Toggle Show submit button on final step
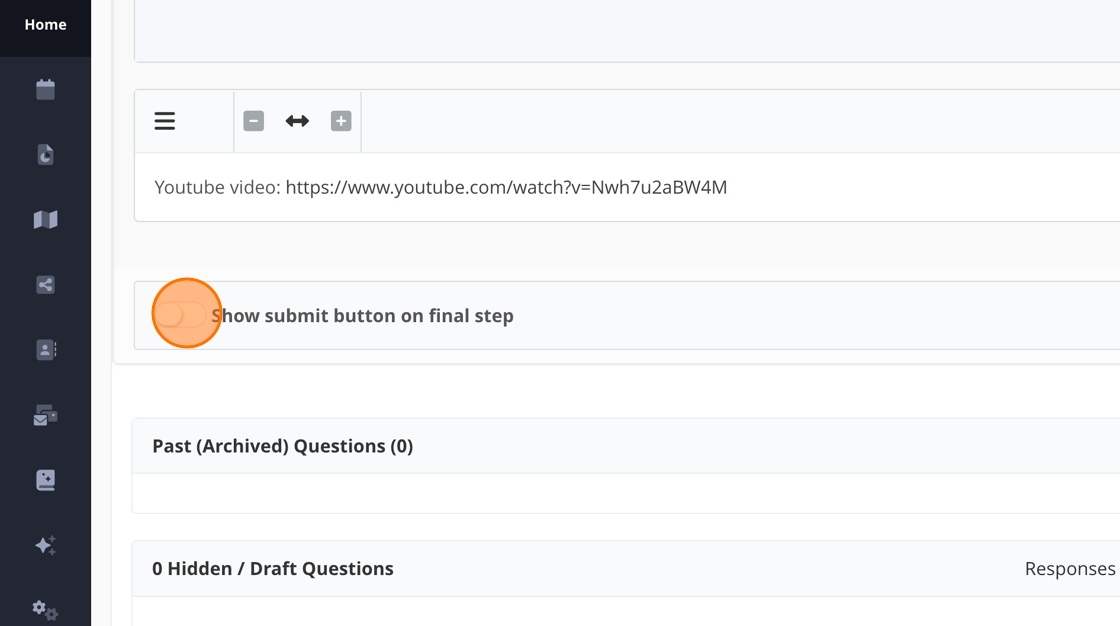The width and height of the screenshot is (1120, 626). pyautogui.click(x=181, y=315)
